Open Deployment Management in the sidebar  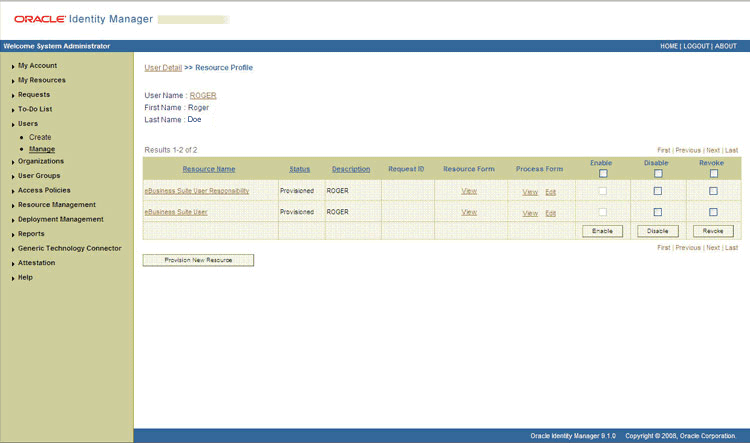[x=61, y=219]
